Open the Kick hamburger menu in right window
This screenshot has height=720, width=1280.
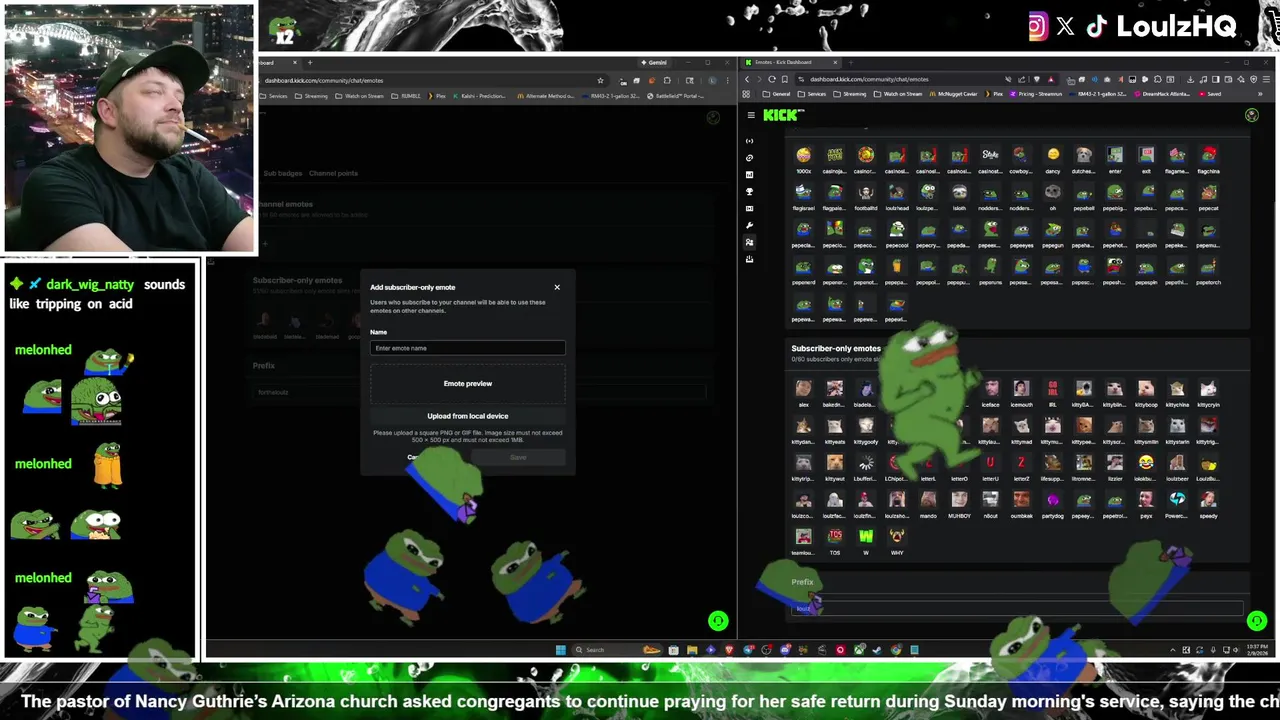(x=751, y=115)
